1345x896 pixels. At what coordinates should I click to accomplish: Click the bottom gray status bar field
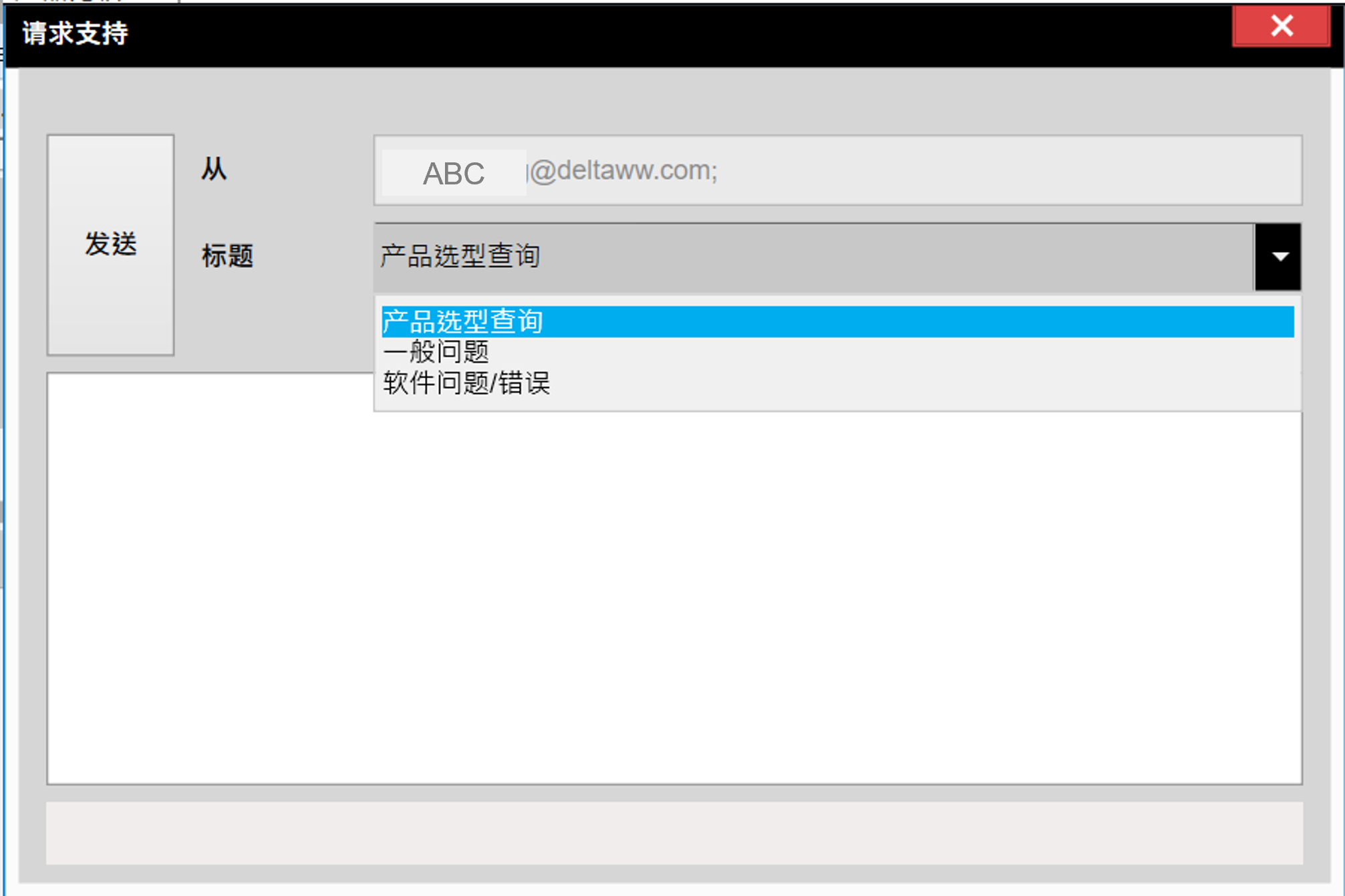674,833
